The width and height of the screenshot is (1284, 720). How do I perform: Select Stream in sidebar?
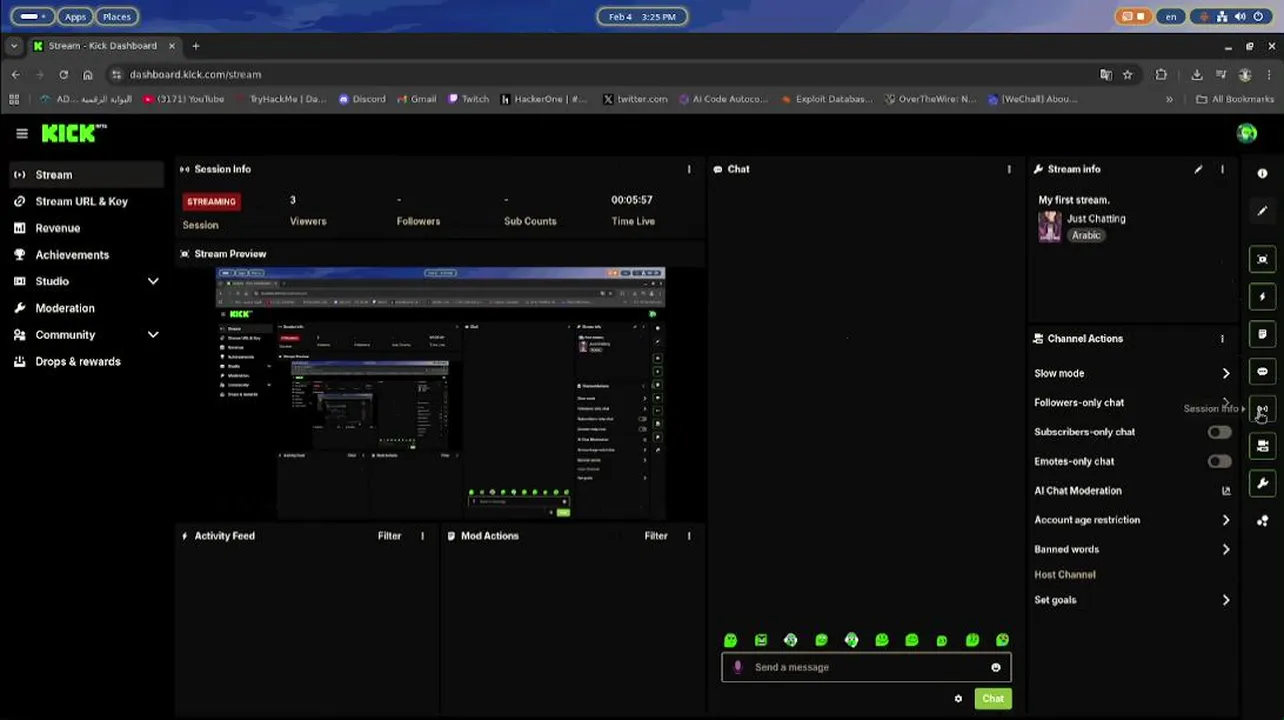[x=86, y=175]
